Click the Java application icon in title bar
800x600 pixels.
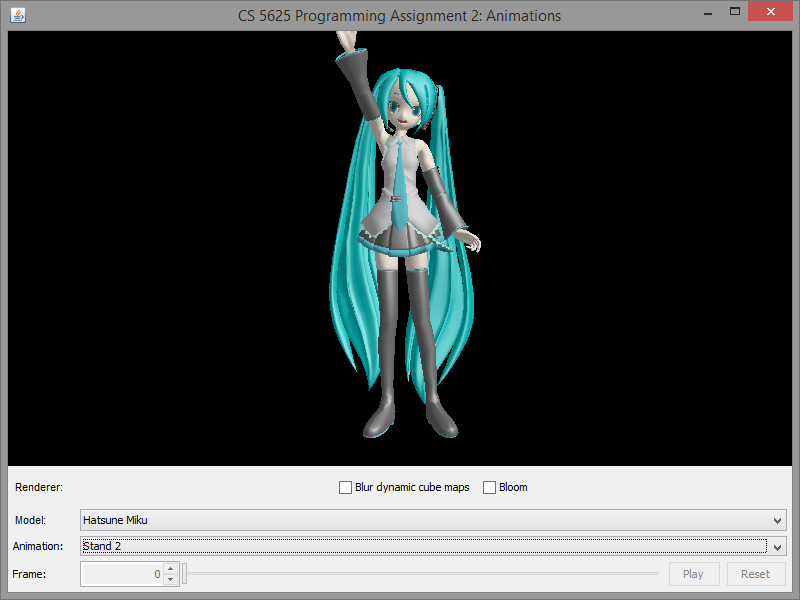click(x=18, y=15)
